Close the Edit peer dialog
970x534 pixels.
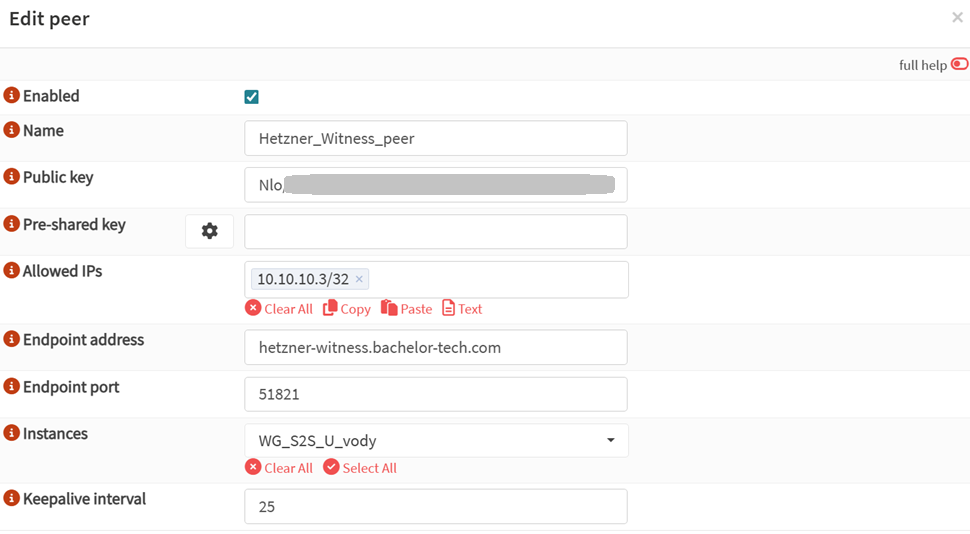(957, 18)
